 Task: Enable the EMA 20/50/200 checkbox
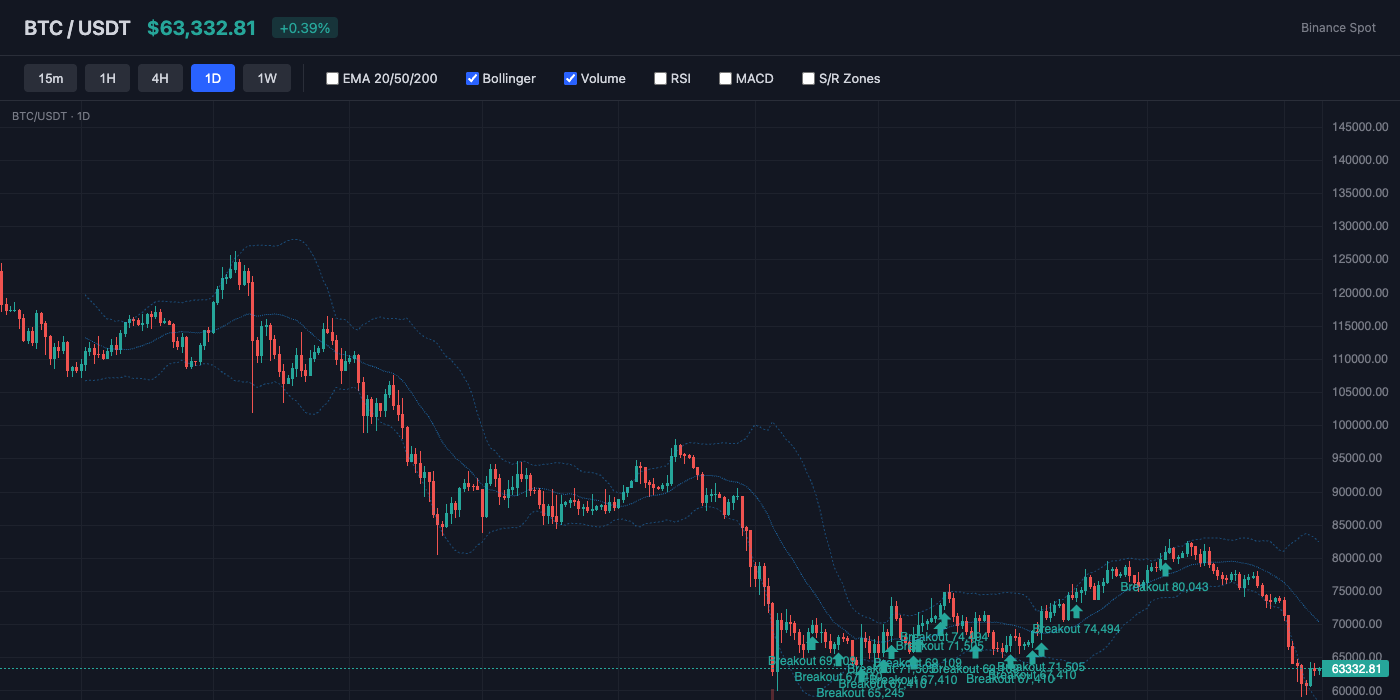click(332, 78)
